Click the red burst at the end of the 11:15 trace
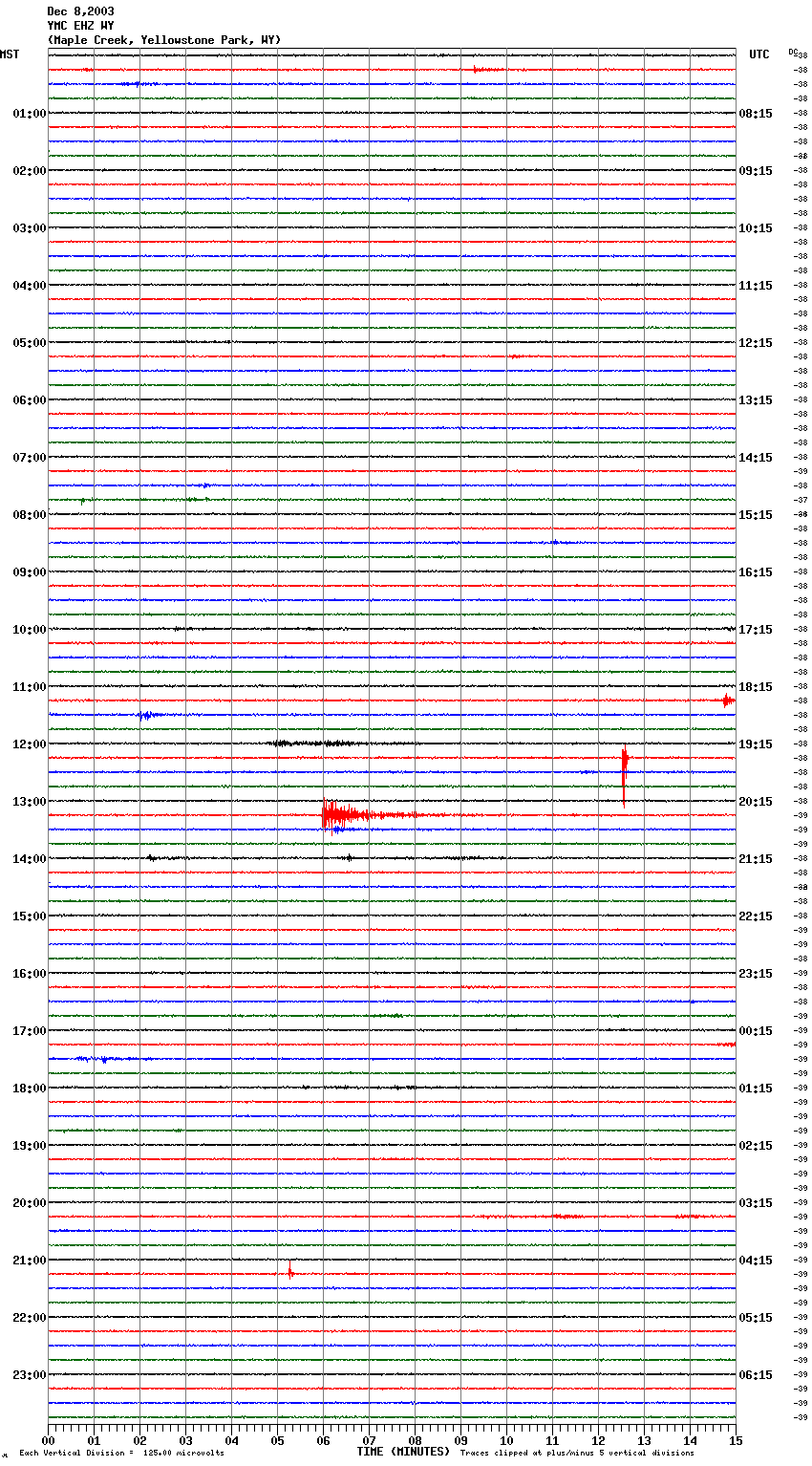 click(728, 701)
